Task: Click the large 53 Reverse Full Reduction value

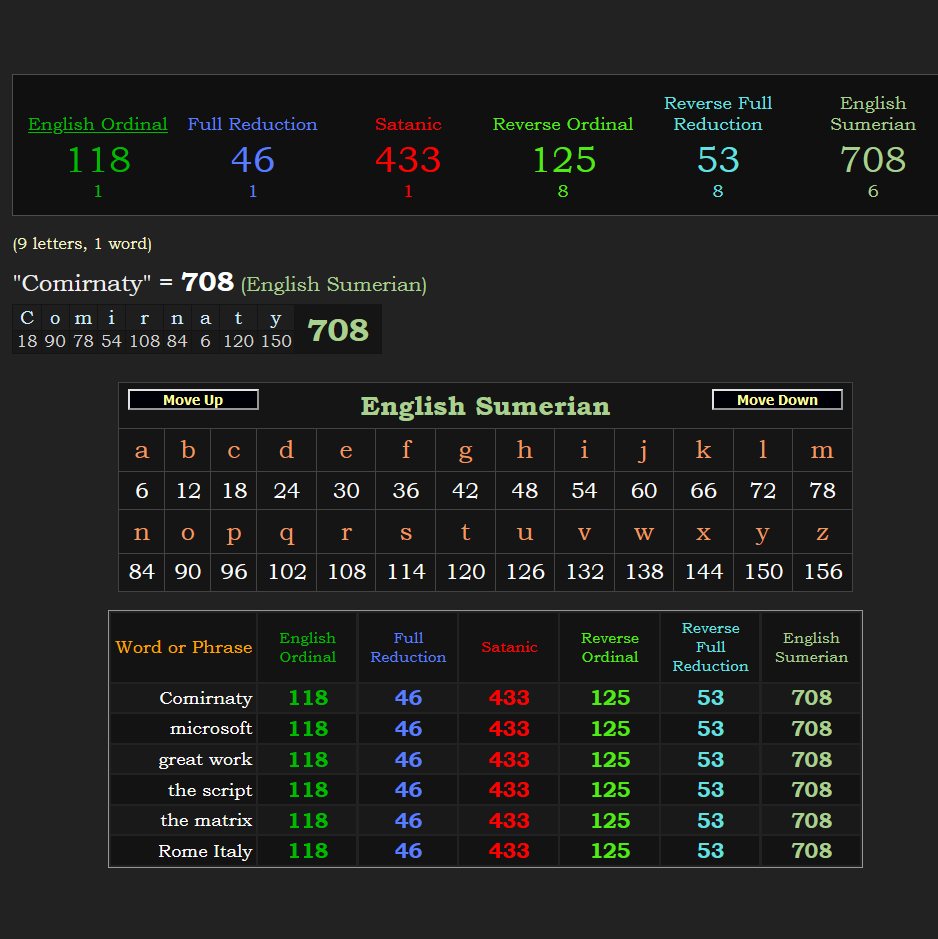Action: pos(718,160)
